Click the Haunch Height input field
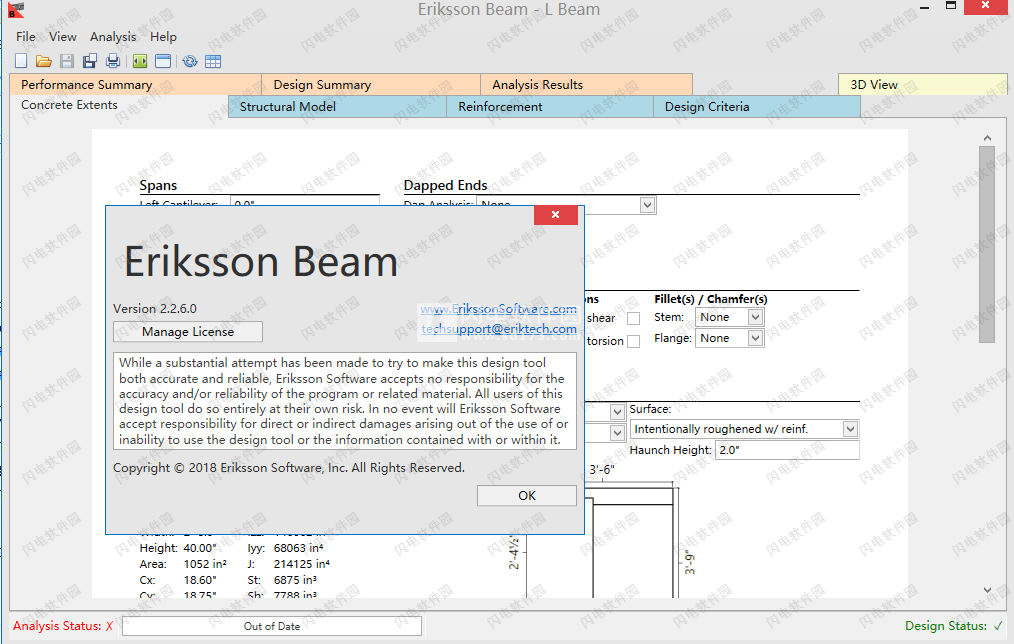 tap(786, 450)
